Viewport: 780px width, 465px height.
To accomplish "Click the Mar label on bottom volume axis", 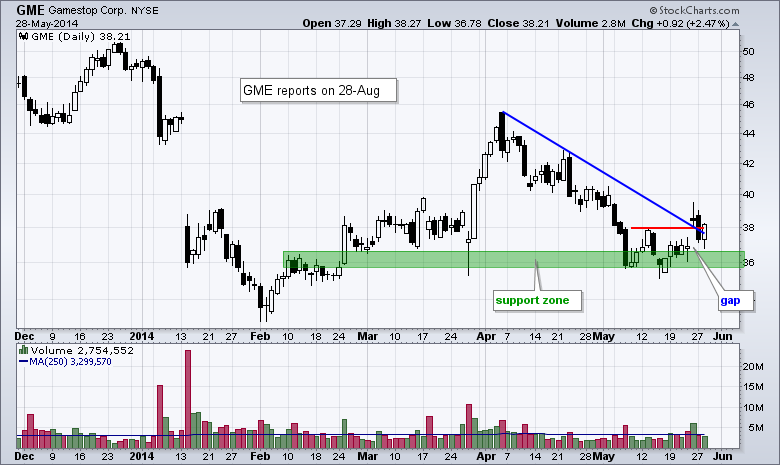I will 367,456.
